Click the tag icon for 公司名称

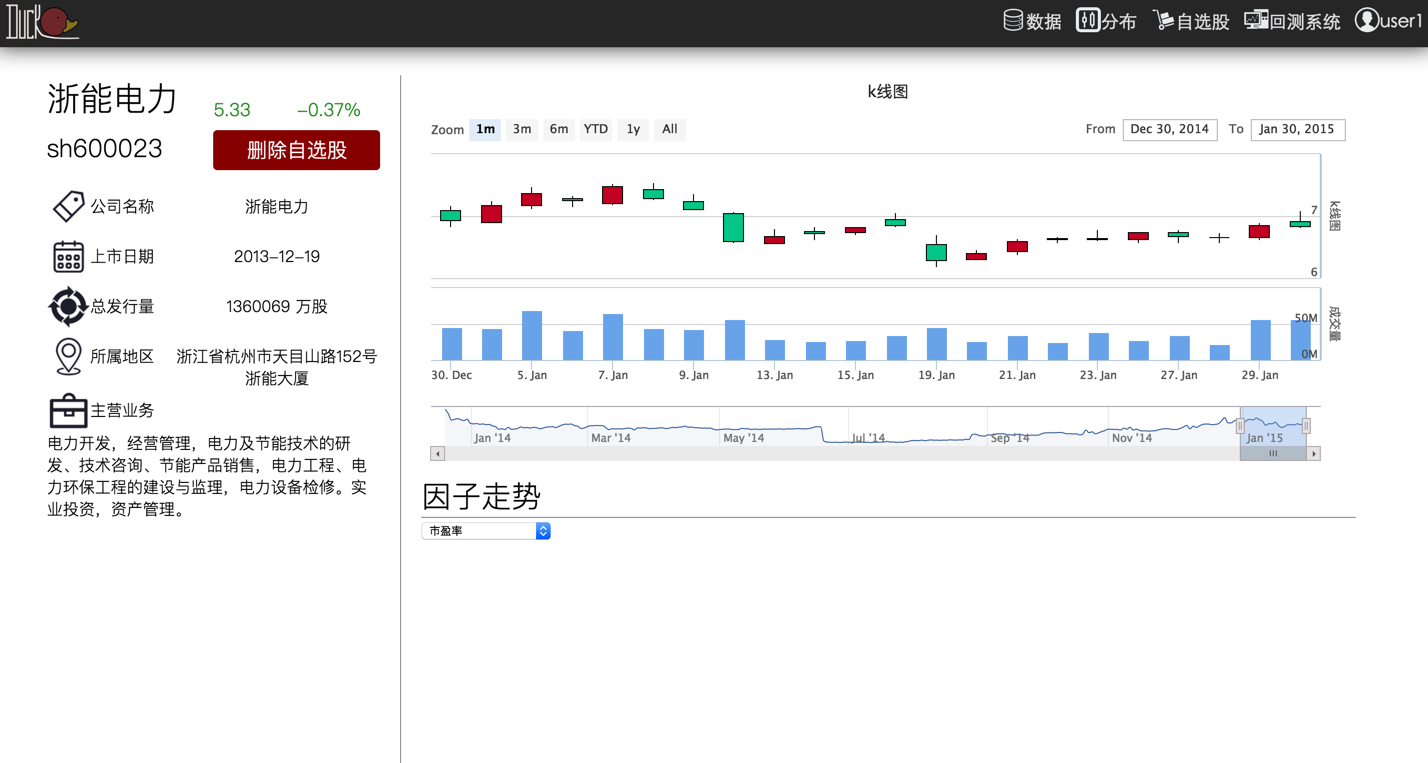pos(68,206)
